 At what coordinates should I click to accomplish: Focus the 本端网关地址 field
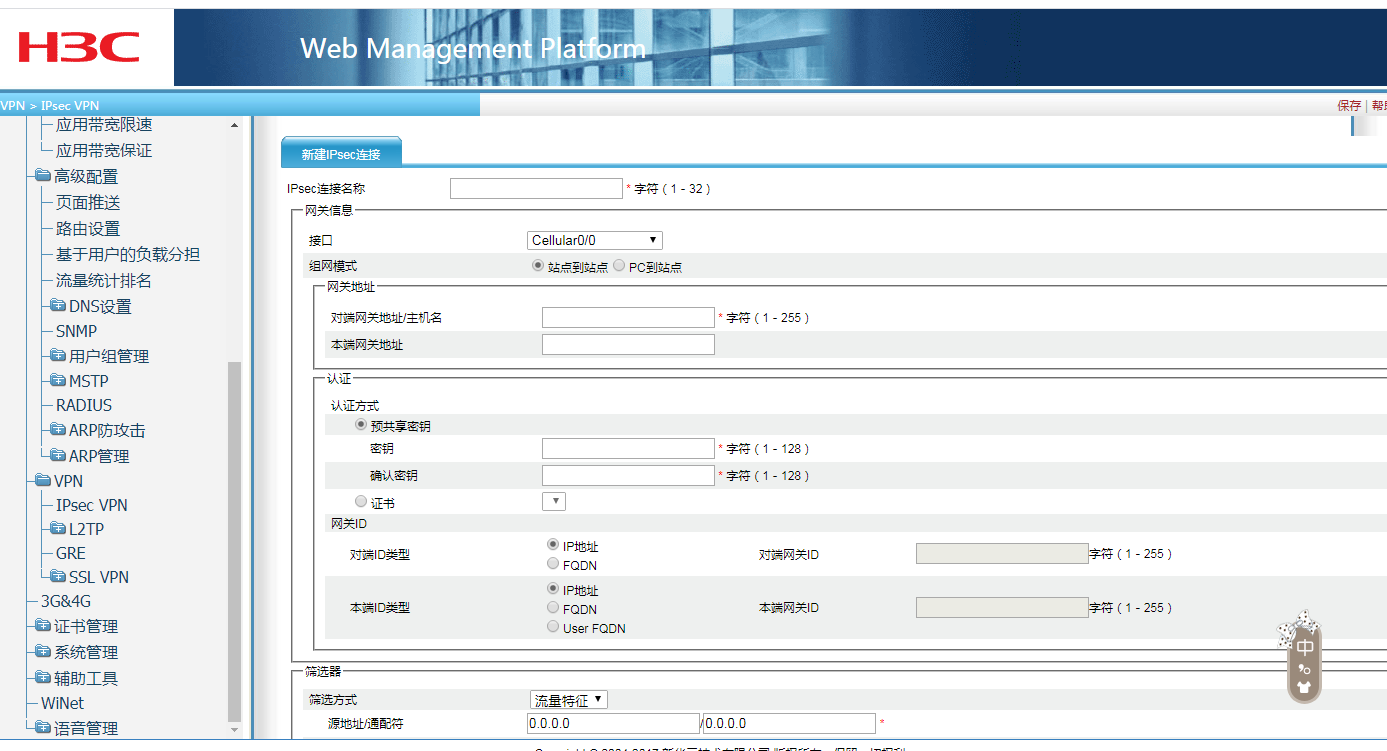click(628, 344)
